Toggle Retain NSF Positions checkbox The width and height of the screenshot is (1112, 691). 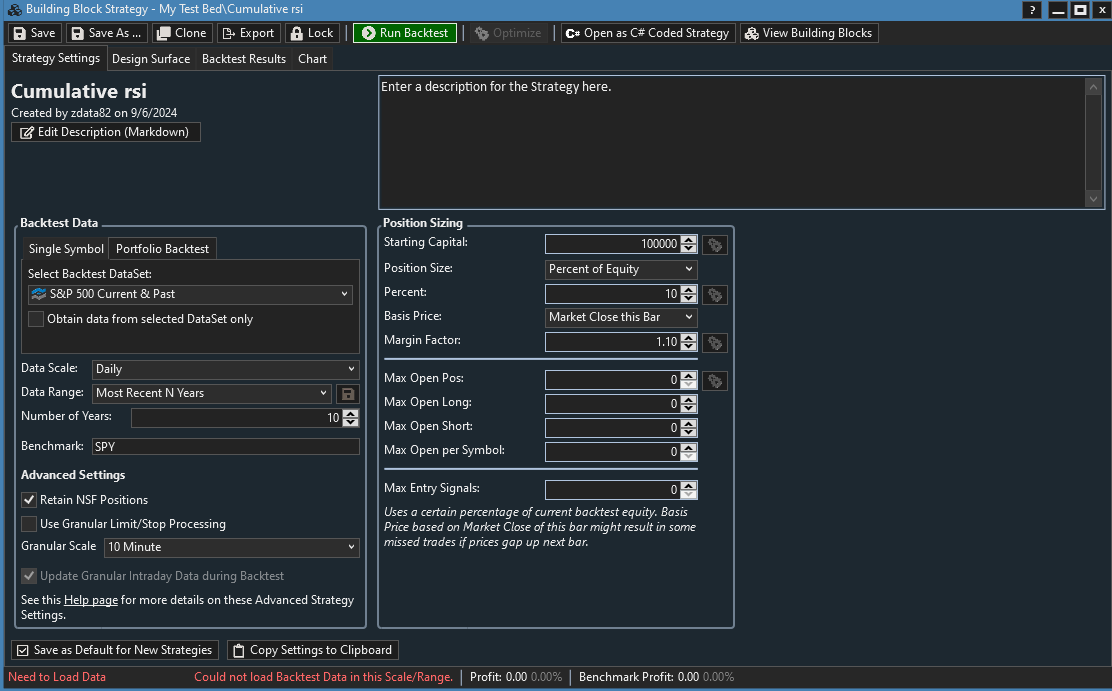click(x=29, y=500)
